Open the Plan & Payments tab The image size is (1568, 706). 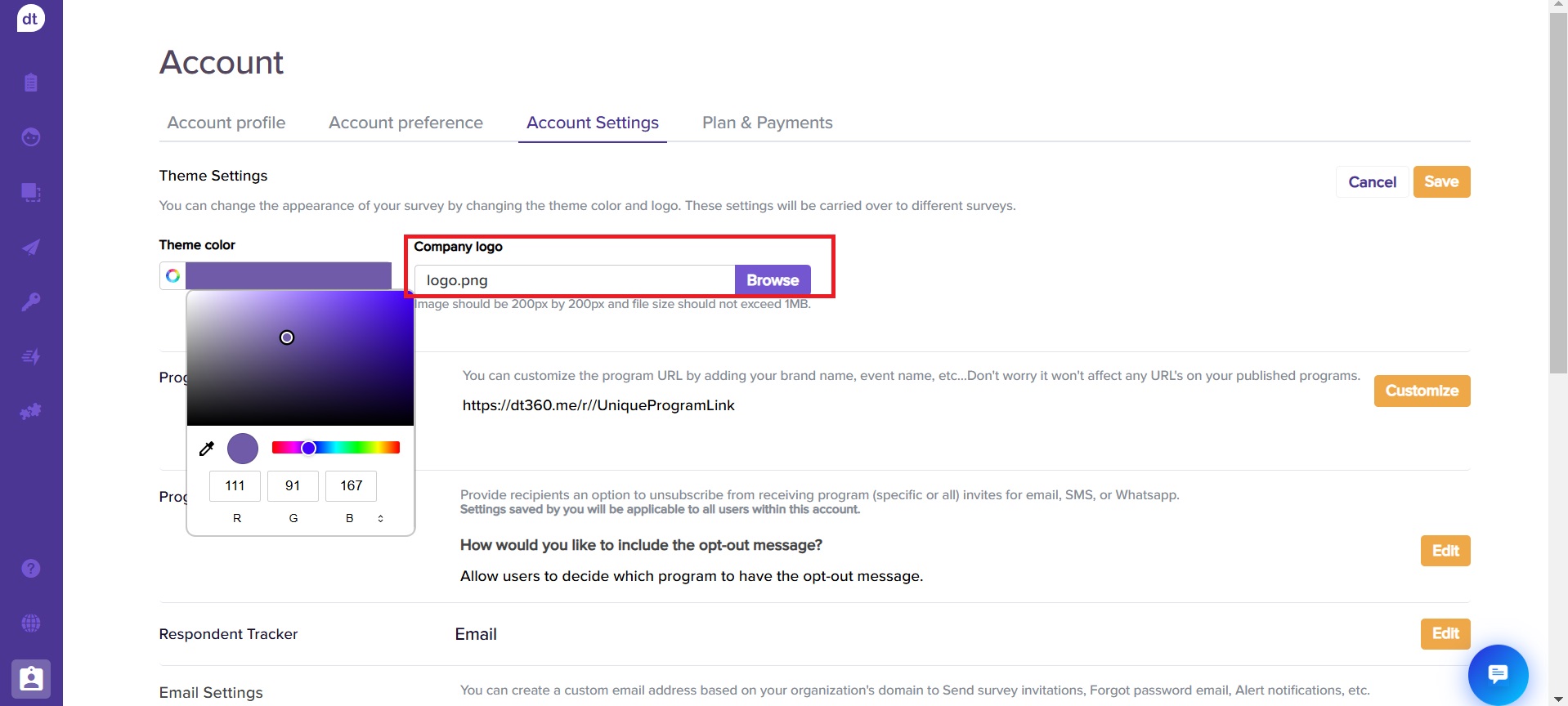pos(767,123)
